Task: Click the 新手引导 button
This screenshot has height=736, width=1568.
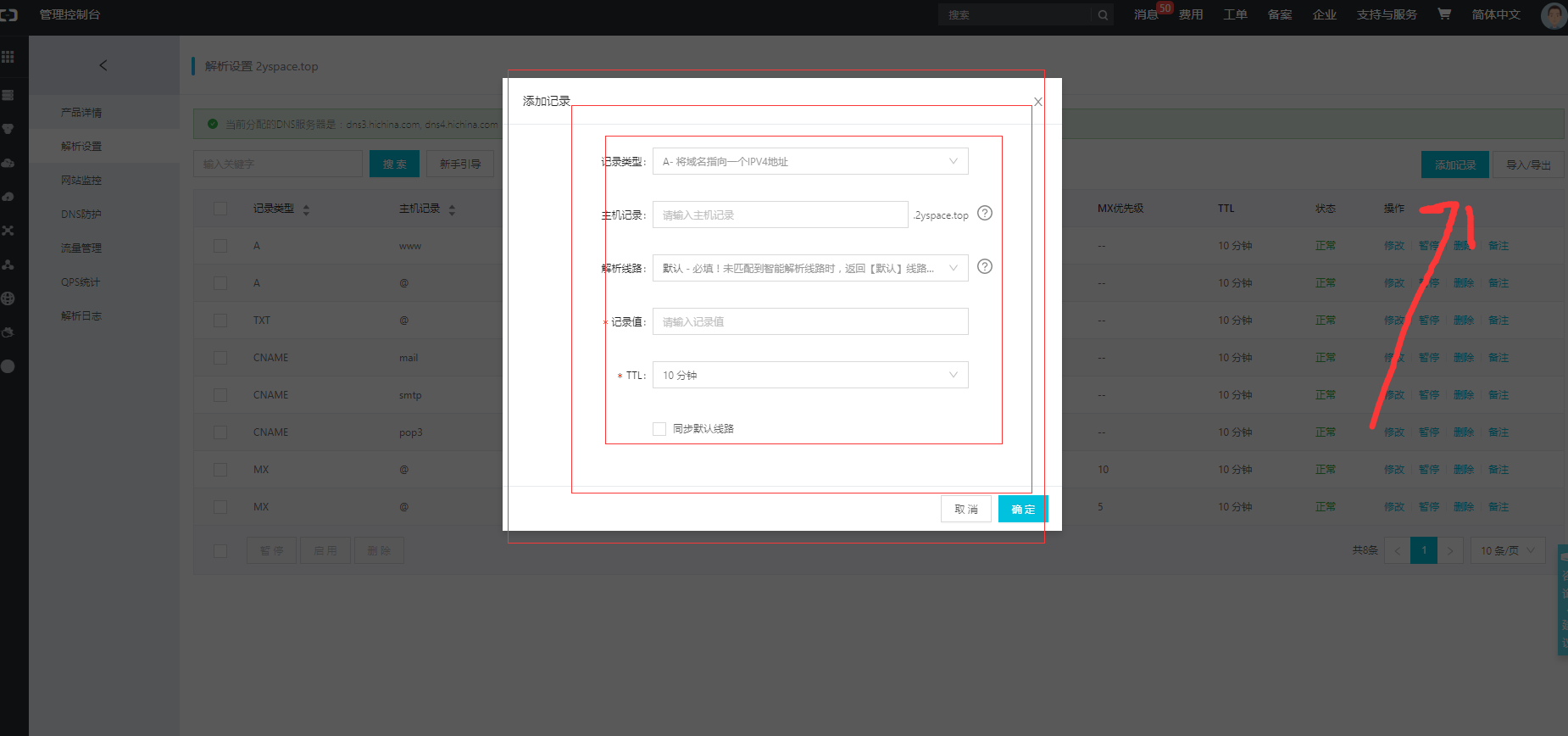Action: [460, 164]
